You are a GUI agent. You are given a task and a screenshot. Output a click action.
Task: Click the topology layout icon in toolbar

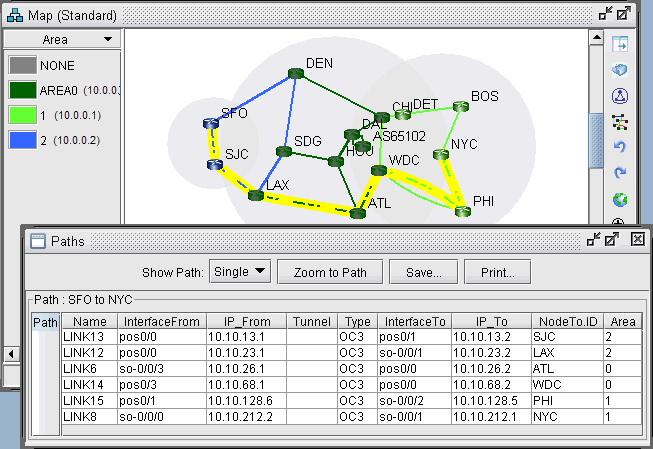pos(619,121)
